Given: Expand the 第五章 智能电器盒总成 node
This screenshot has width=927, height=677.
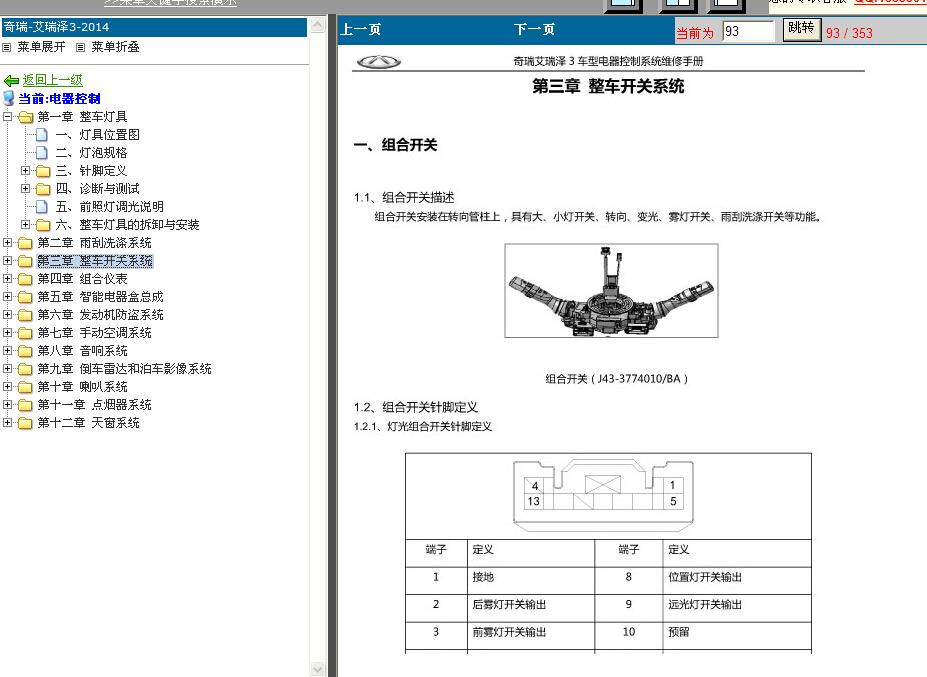Looking at the screenshot, I should click(x=7, y=296).
